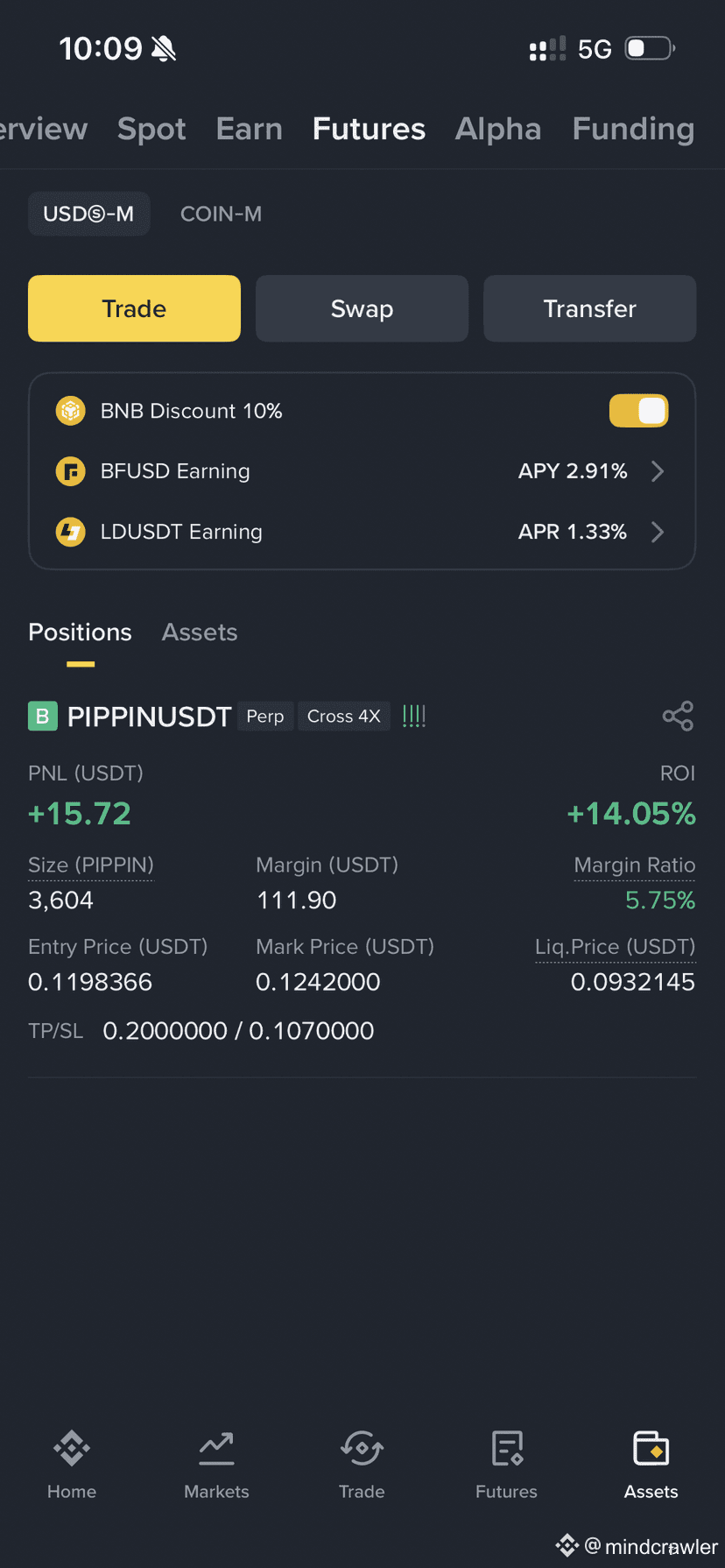Select the Assets wallet icon
725x1568 pixels.
pyautogui.click(x=651, y=1448)
